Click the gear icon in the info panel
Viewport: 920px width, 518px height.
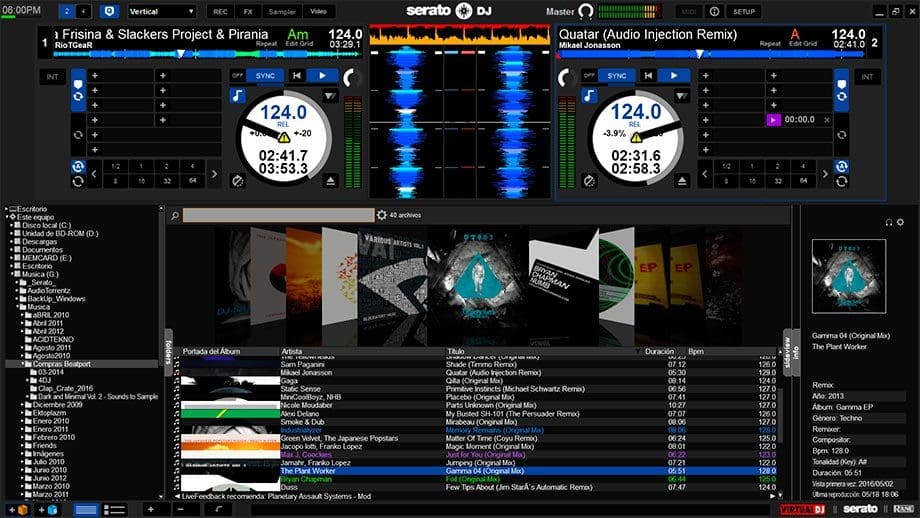click(900, 222)
